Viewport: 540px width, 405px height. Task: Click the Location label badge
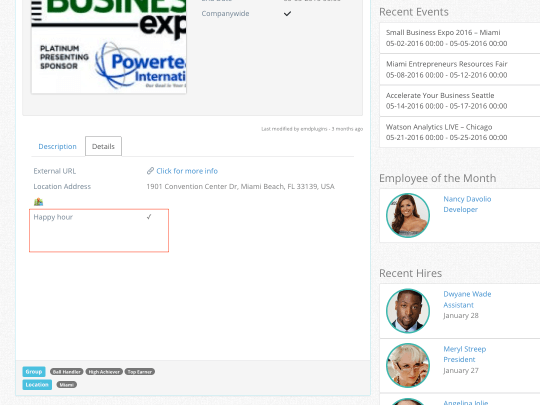(x=37, y=385)
